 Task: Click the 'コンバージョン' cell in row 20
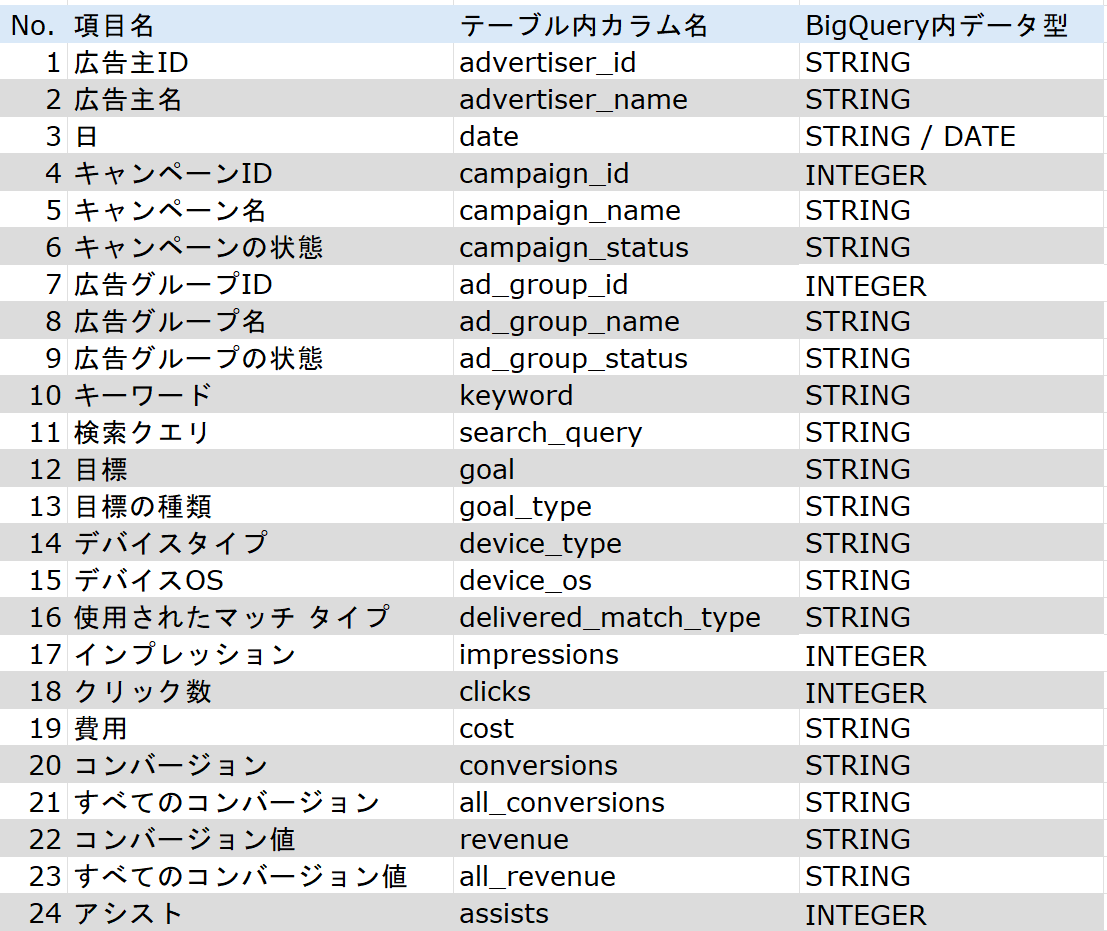[260, 765]
